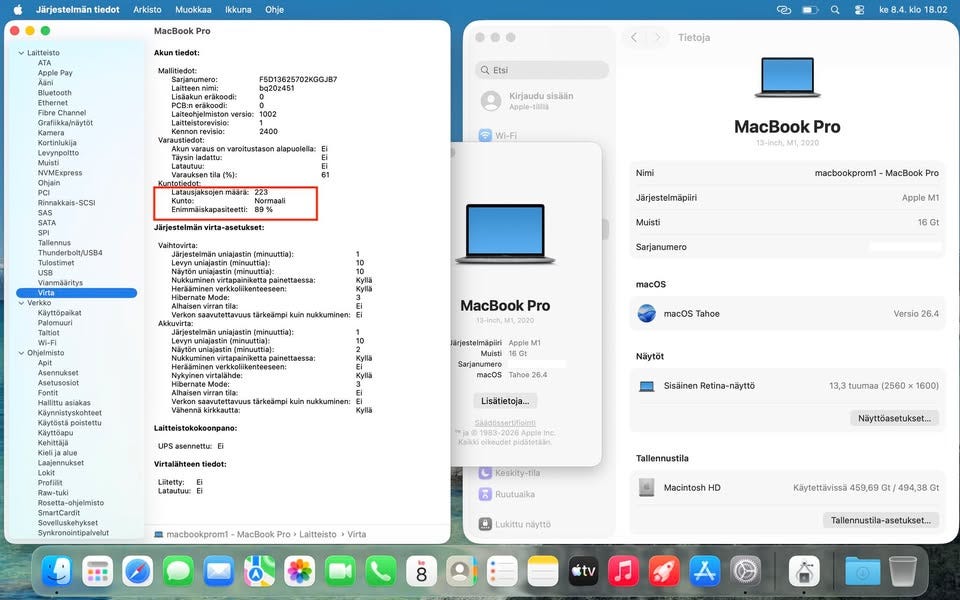Launch Safari from the Dock
Viewport: 960px width, 600px height.
click(x=138, y=572)
